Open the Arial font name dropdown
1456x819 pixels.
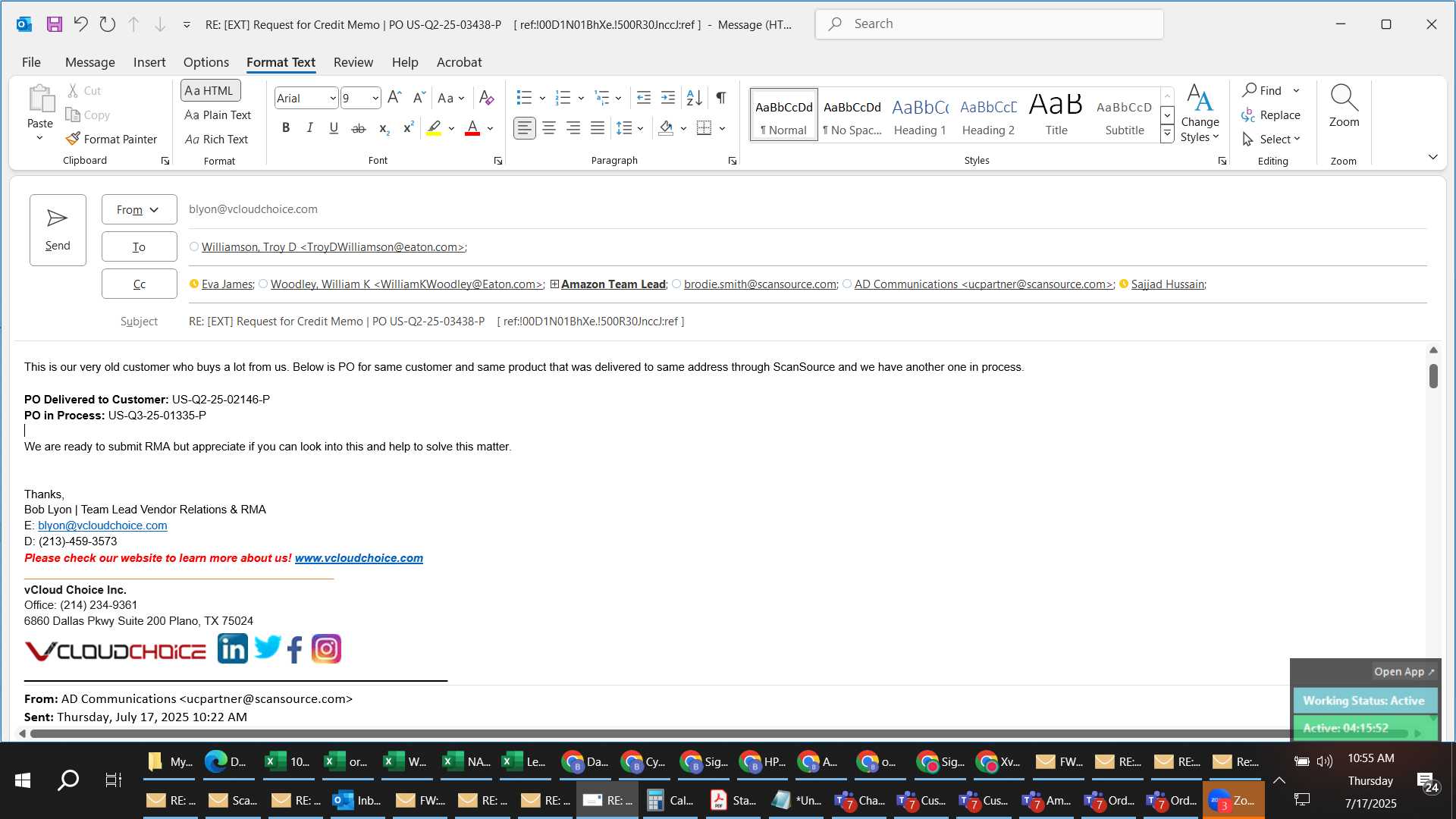332,98
